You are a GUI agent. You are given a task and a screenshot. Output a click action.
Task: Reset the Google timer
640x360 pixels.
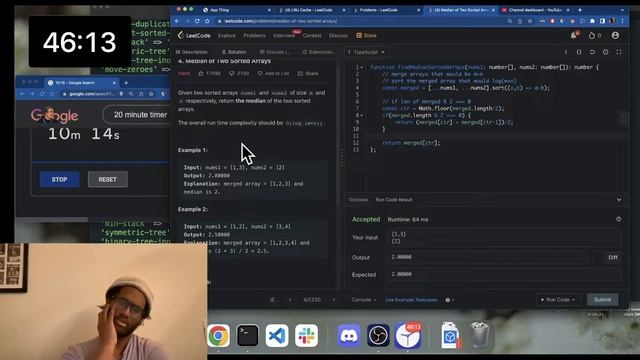pos(107,180)
